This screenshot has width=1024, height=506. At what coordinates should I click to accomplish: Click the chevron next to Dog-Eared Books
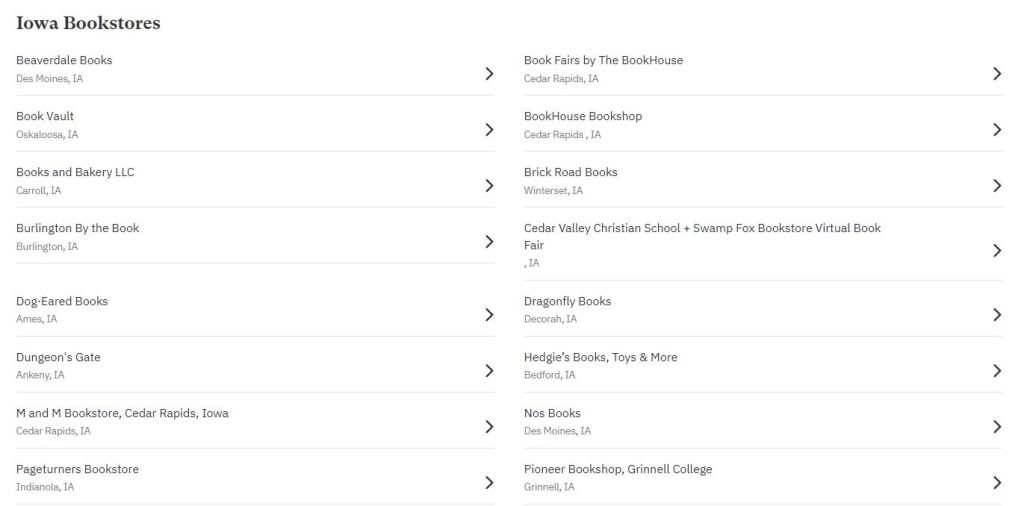pos(489,314)
